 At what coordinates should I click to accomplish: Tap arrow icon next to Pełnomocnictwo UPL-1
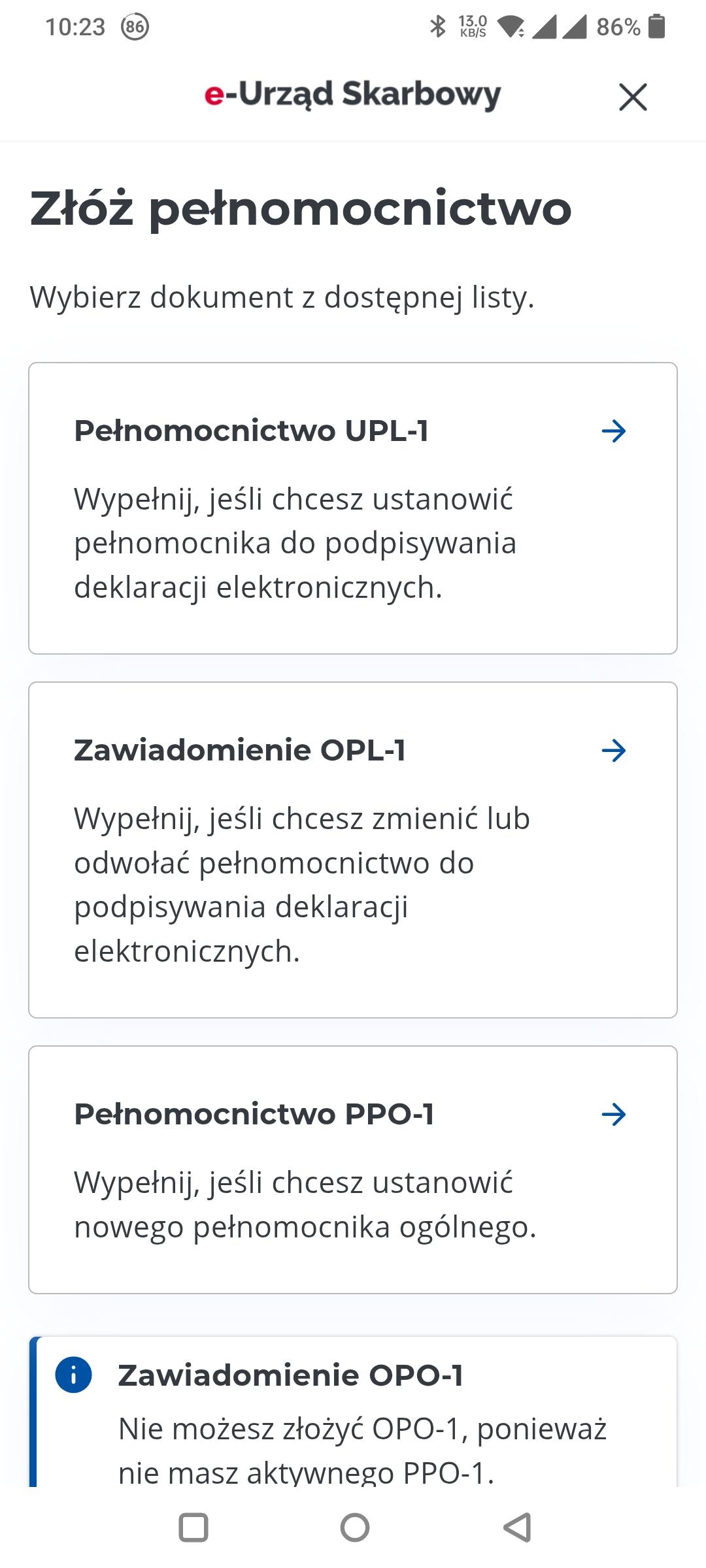coord(613,431)
